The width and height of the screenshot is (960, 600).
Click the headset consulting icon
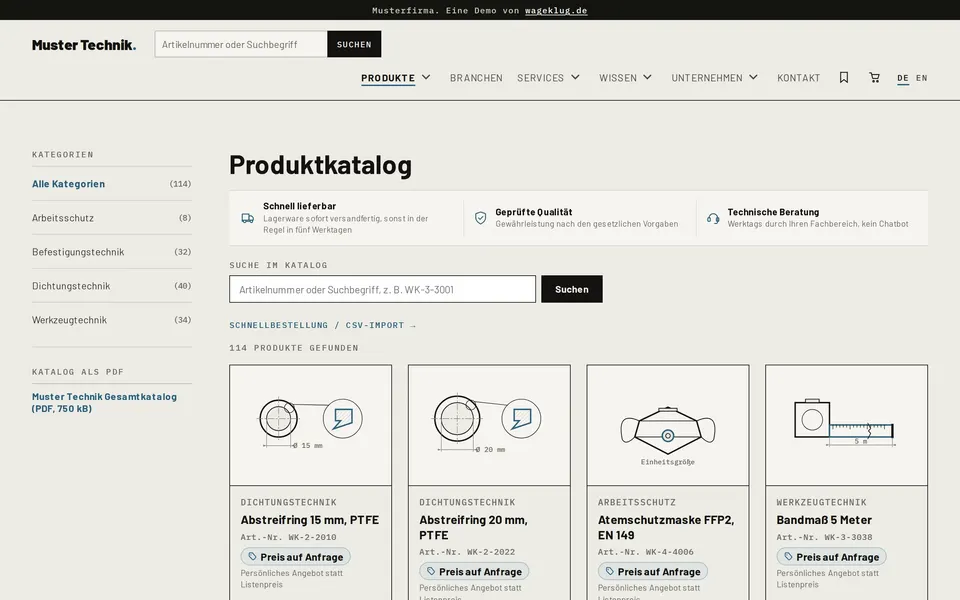coord(713,218)
